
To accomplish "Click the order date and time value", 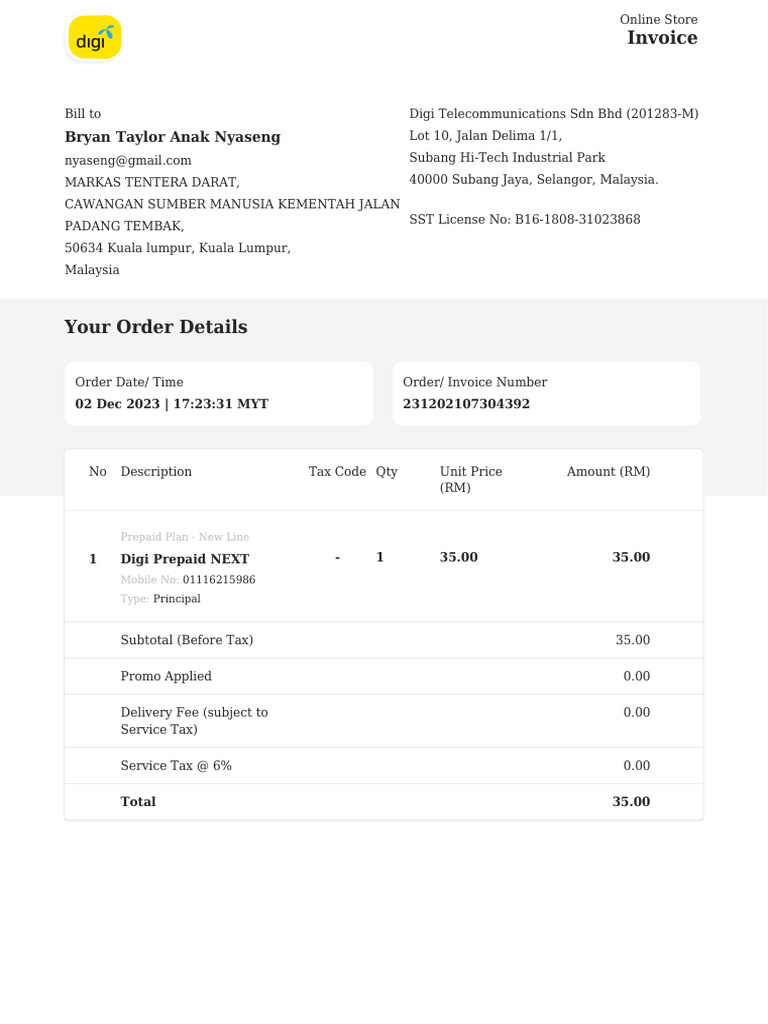I will coord(171,404).
